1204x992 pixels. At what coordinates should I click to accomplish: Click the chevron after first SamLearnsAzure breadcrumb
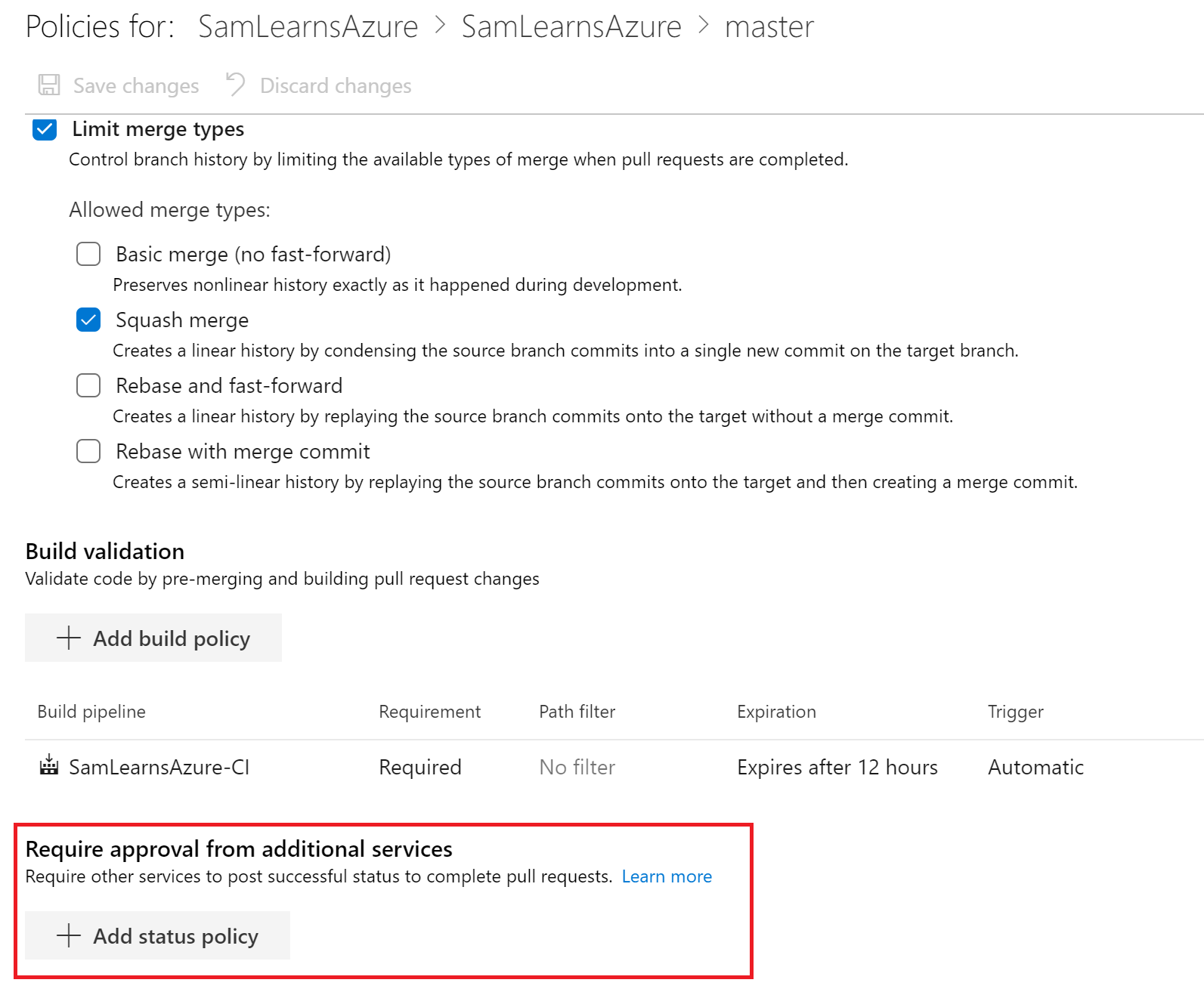440,26
